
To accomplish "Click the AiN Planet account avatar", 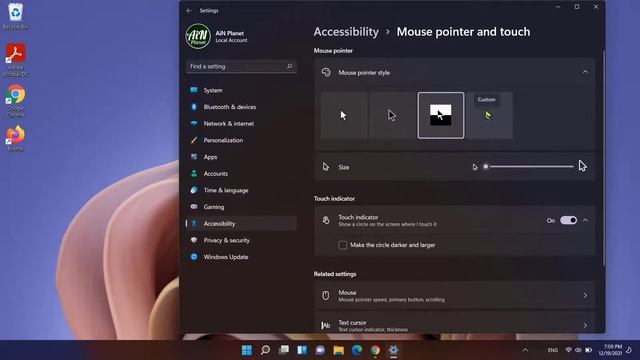I will point(198,36).
